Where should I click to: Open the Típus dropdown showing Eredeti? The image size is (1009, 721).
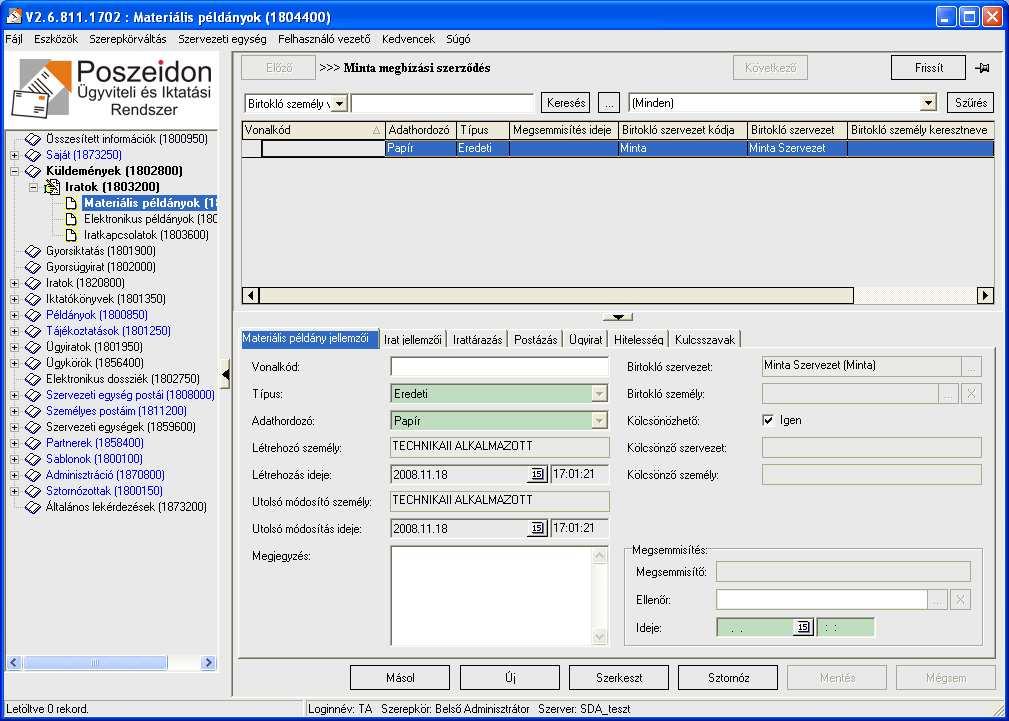pyautogui.click(x=599, y=394)
